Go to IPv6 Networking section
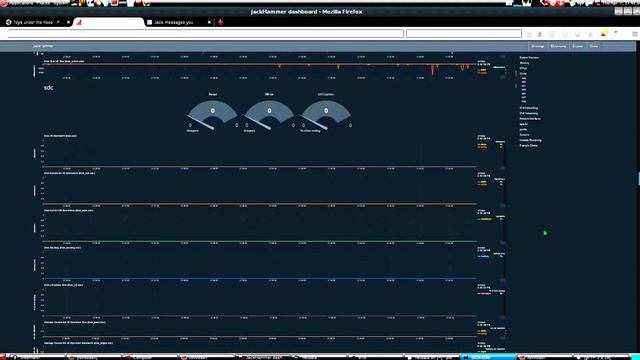This screenshot has height=360, width=640. tap(529, 113)
